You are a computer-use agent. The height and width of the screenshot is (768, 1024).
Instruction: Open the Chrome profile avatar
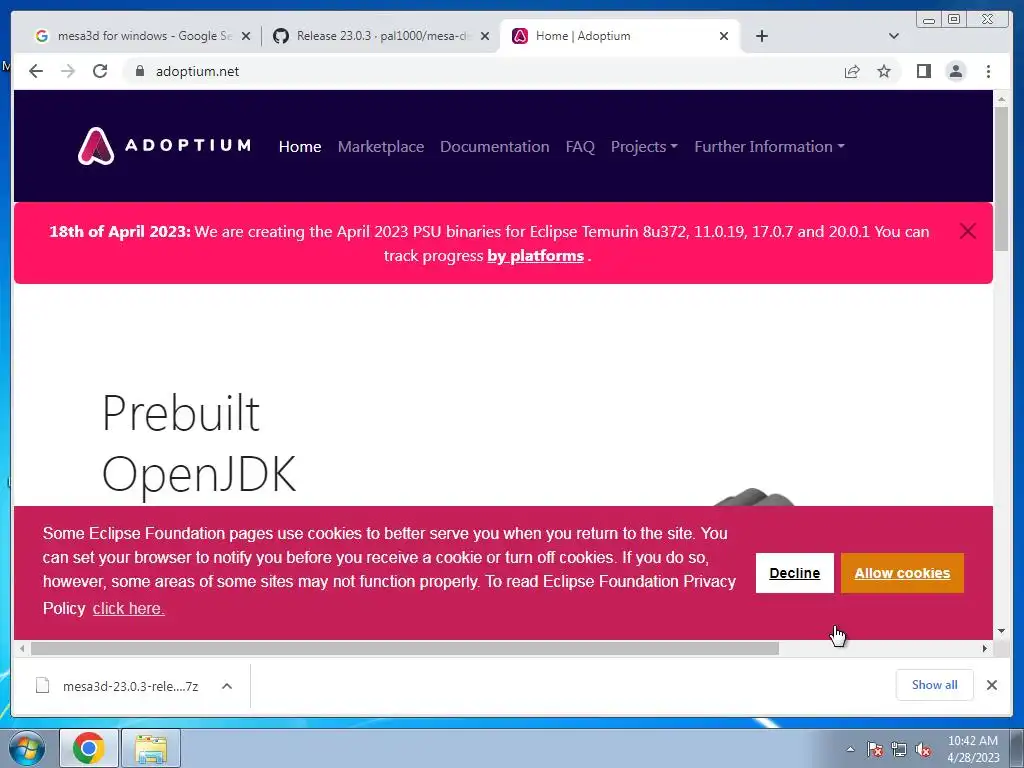pyautogui.click(x=955, y=71)
